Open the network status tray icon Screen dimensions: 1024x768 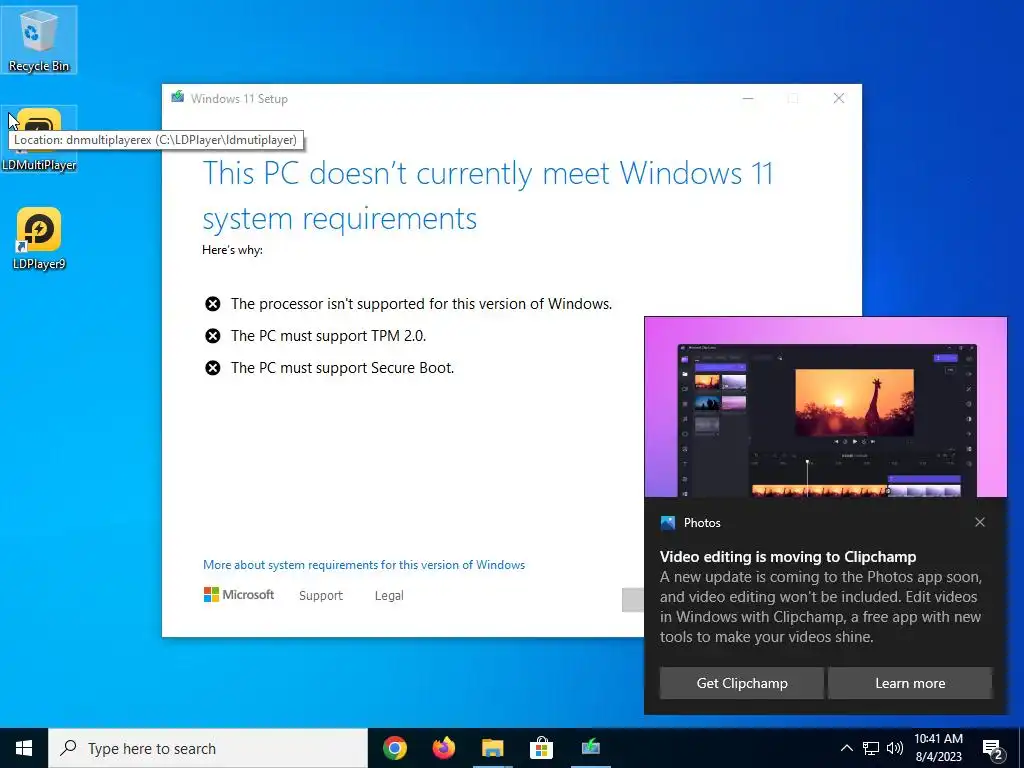pos(871,748)
